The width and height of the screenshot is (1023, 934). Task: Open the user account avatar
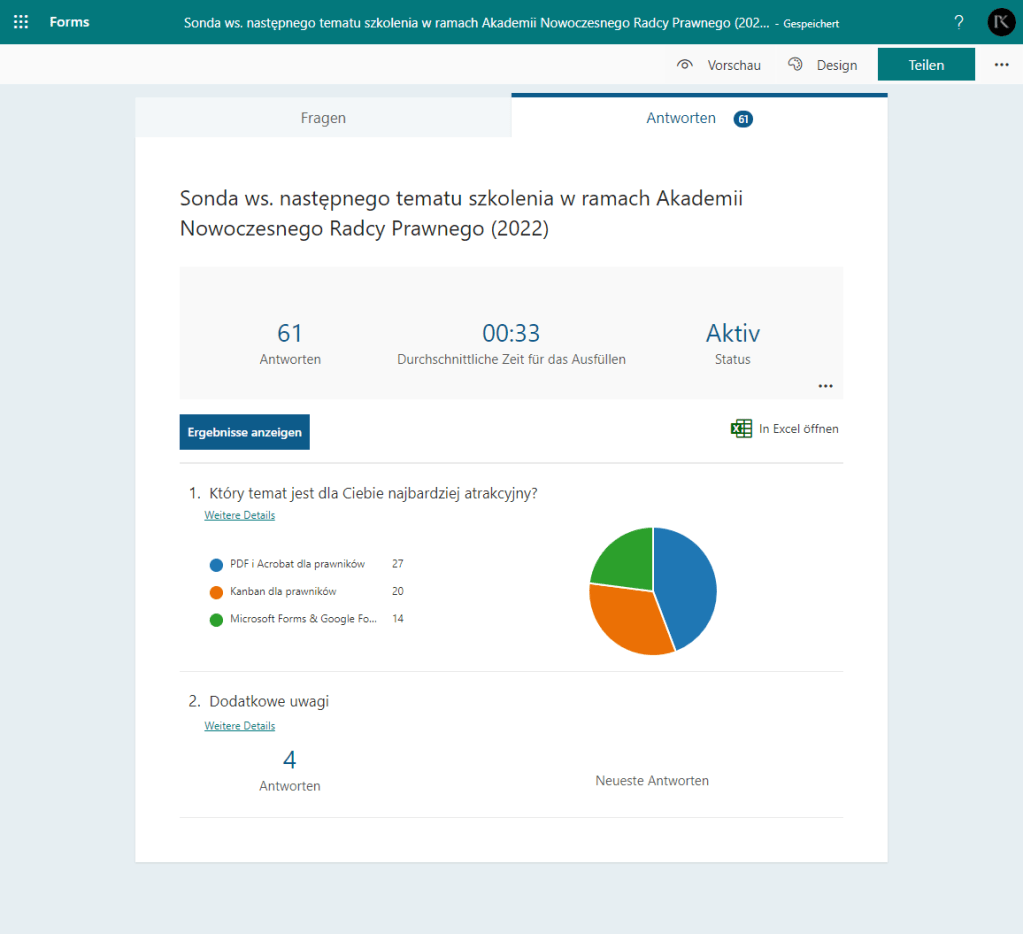(x=1000, y=22)
